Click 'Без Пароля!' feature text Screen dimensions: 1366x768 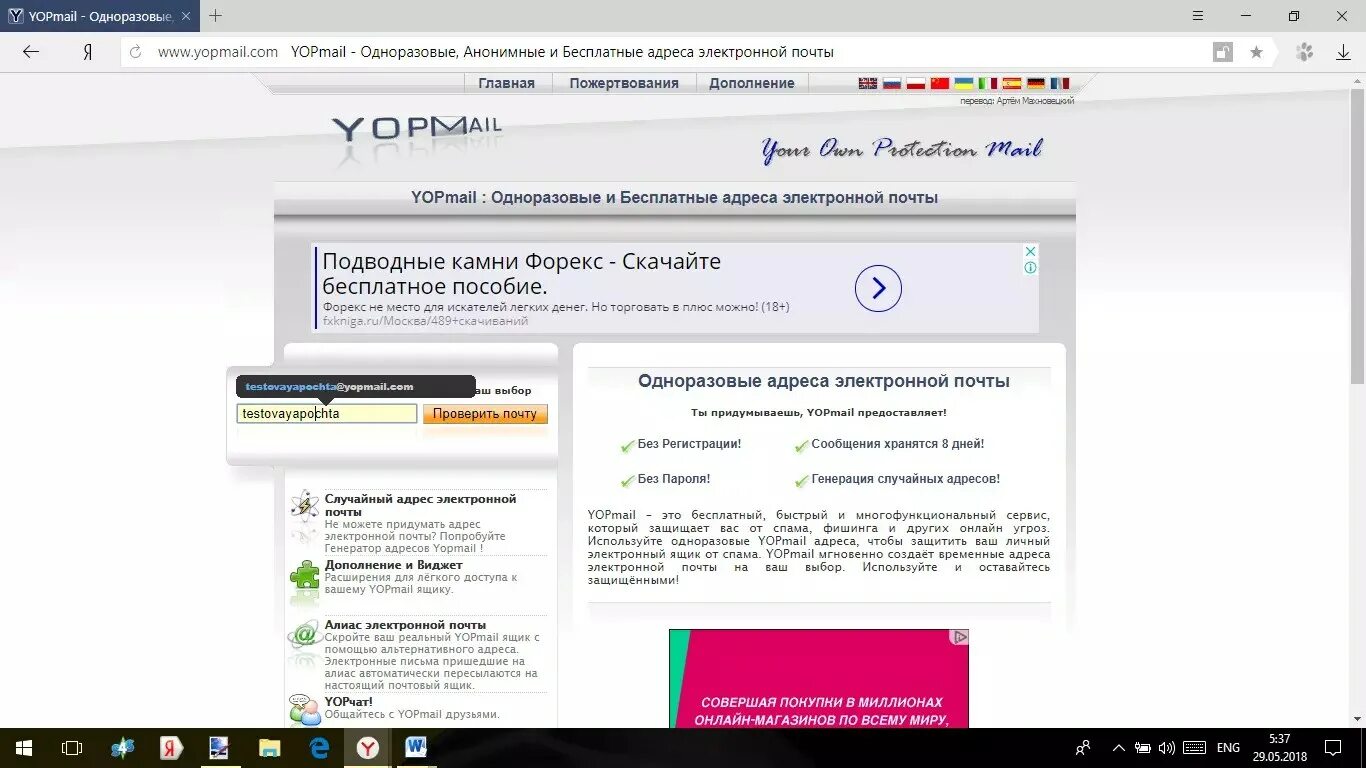coord(674,479)
